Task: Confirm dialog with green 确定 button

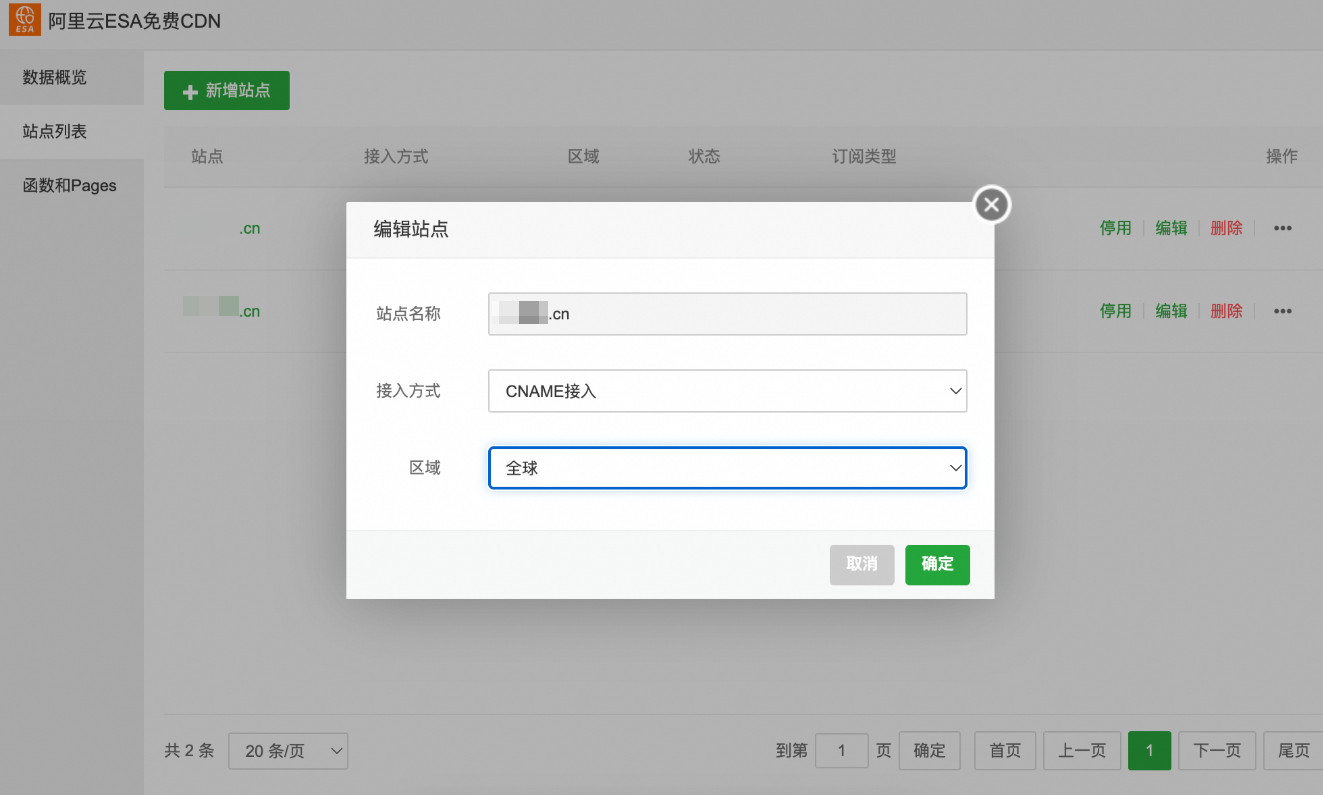Action: pos(938,564)
